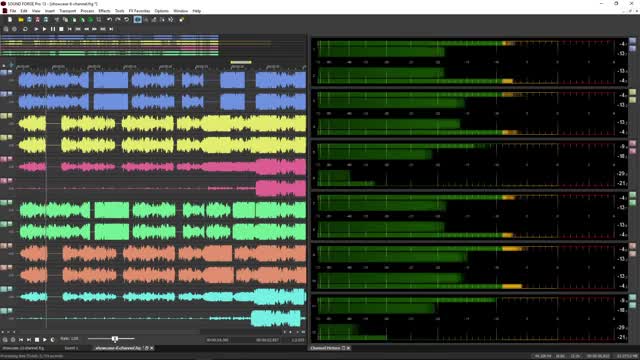Click Go to Start in top transport bar
The image size is (640, 360).
(x=69, y=29)
